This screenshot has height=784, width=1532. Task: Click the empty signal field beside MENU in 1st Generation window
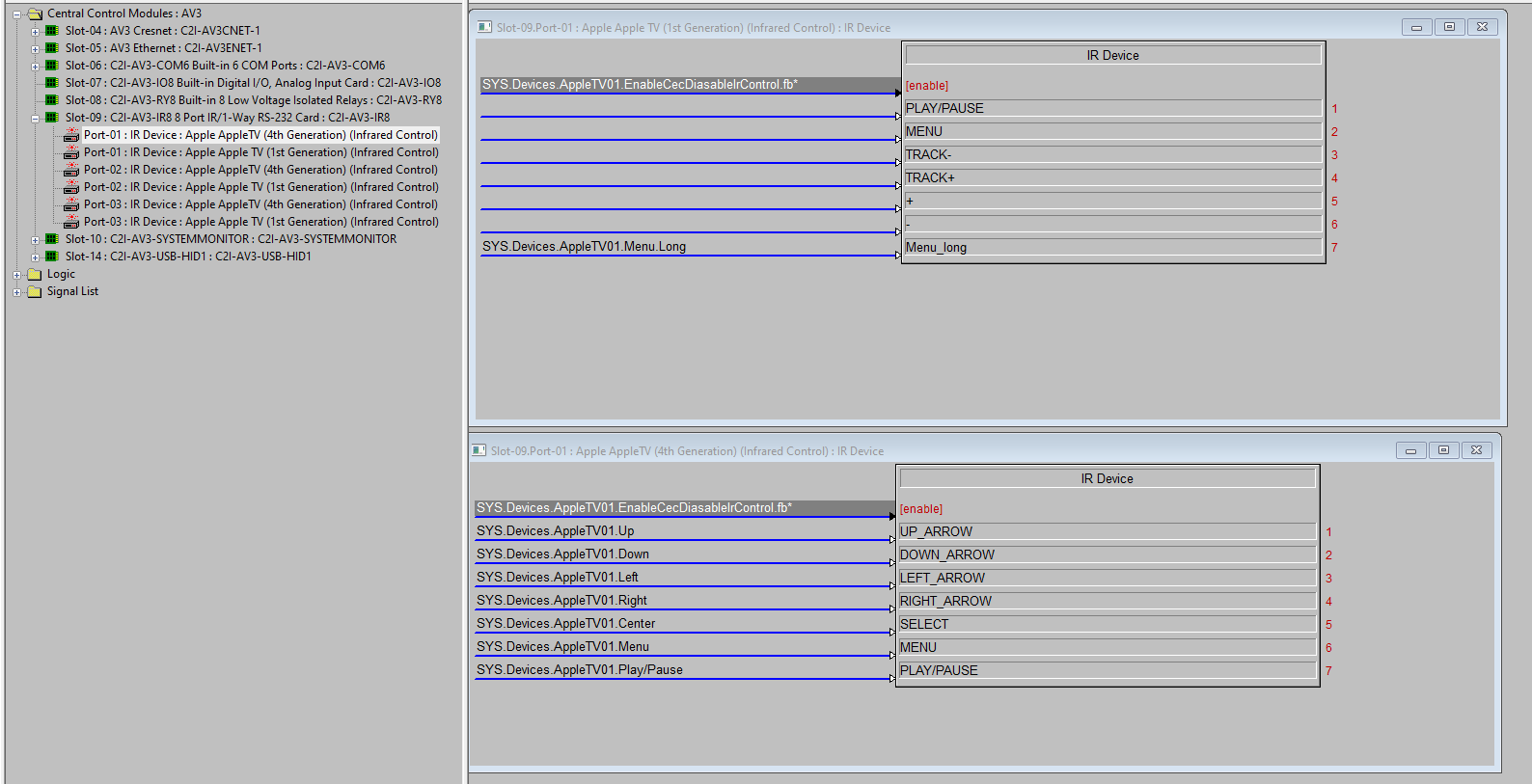[690, 131]
